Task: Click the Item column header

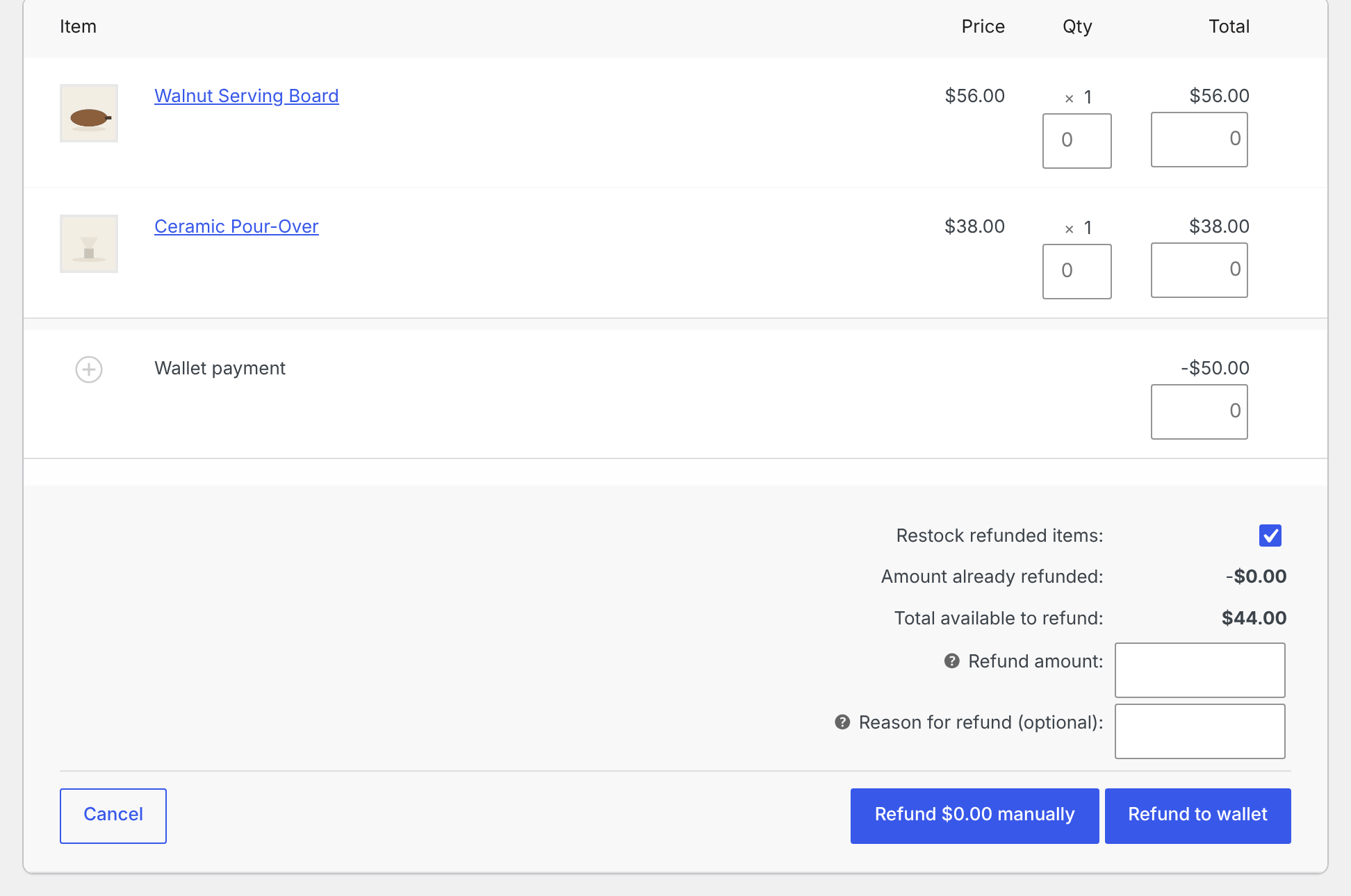Action: pyautogui.click(x=78, y=26)
